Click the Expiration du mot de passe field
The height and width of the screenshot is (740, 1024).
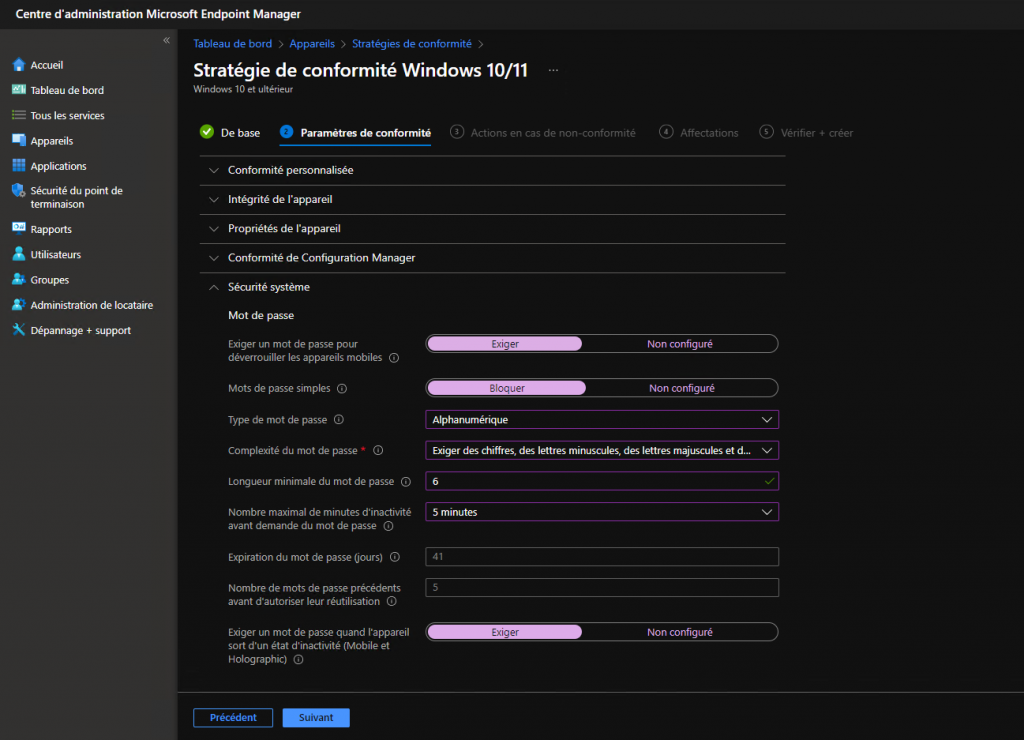[x=601, y=556]
